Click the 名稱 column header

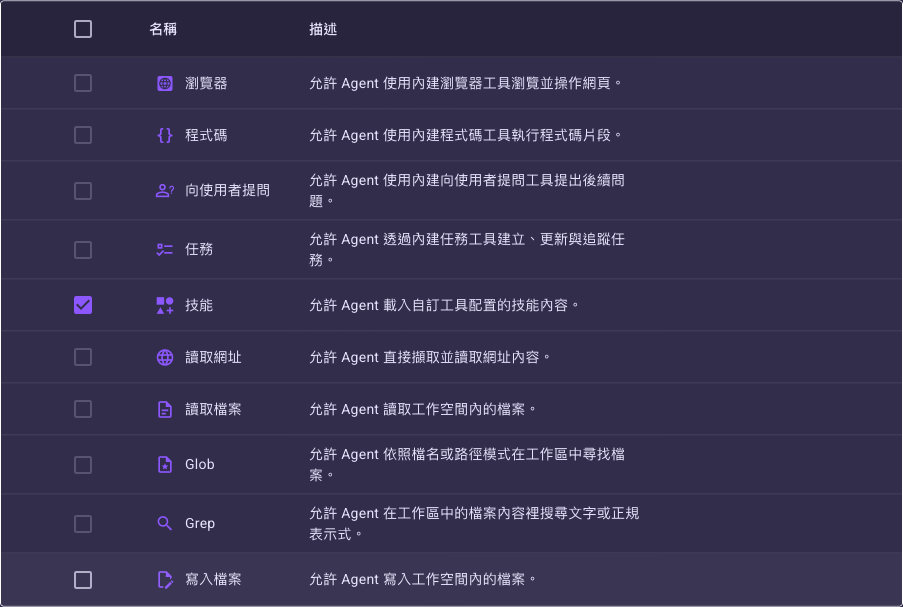coord(163,29)
